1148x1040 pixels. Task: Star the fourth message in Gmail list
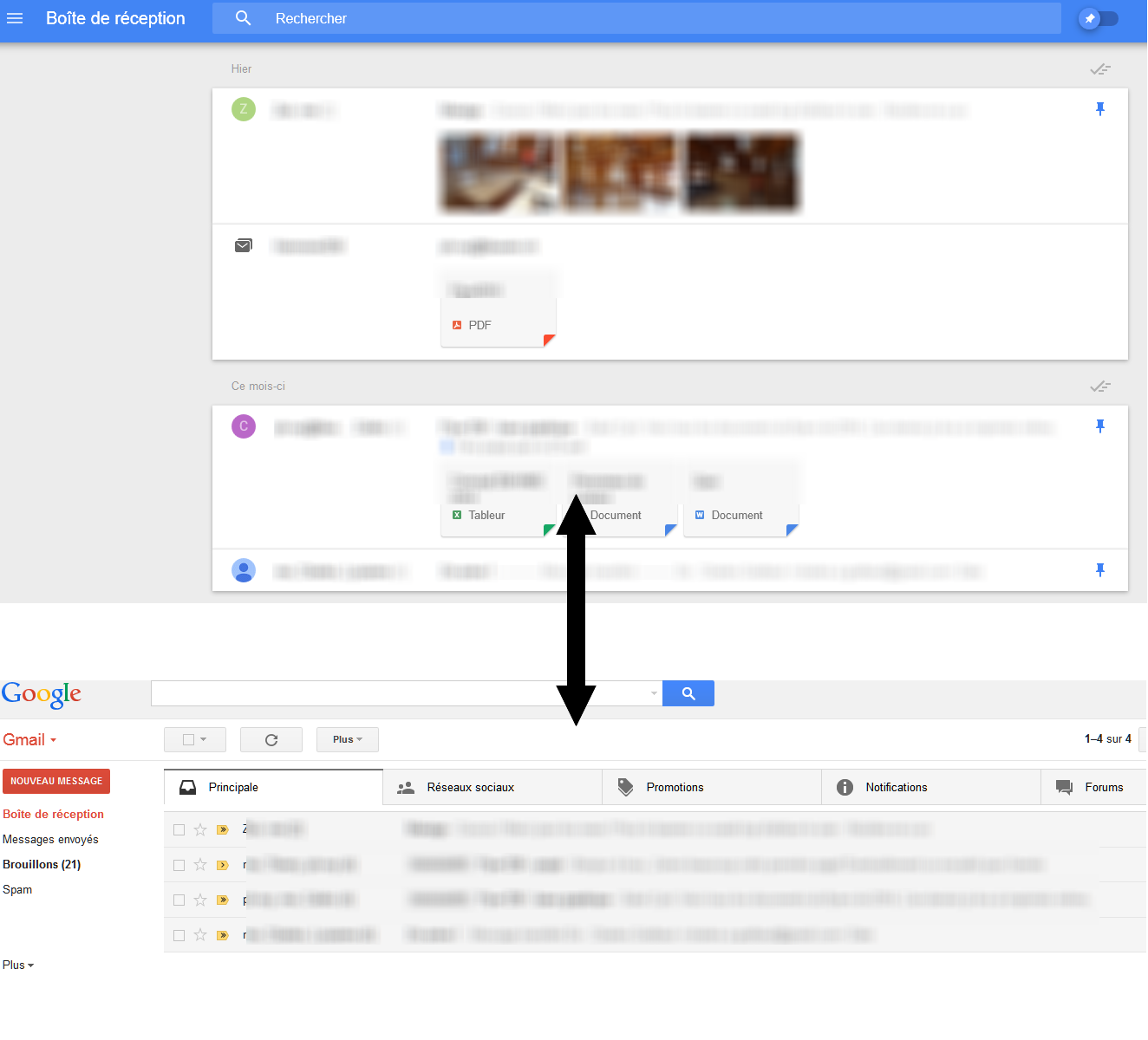pyautogui.click(x=200, y=935)
